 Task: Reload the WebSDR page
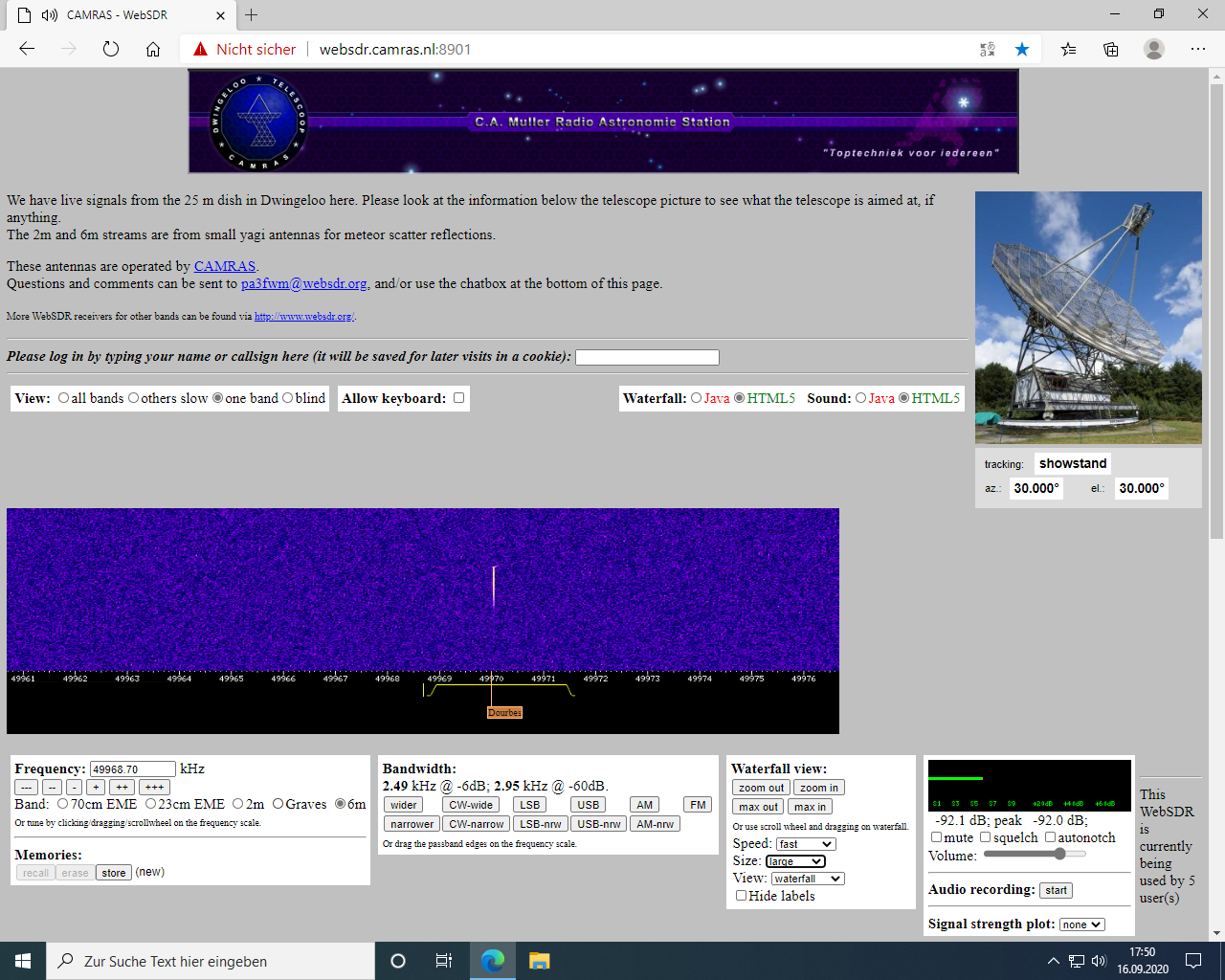point(111,49)
